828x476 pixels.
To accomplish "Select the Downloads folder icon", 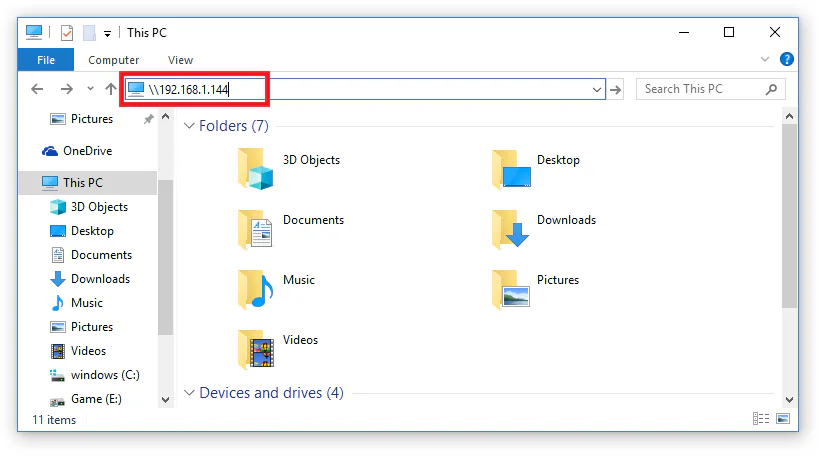I will click(511, 229).
